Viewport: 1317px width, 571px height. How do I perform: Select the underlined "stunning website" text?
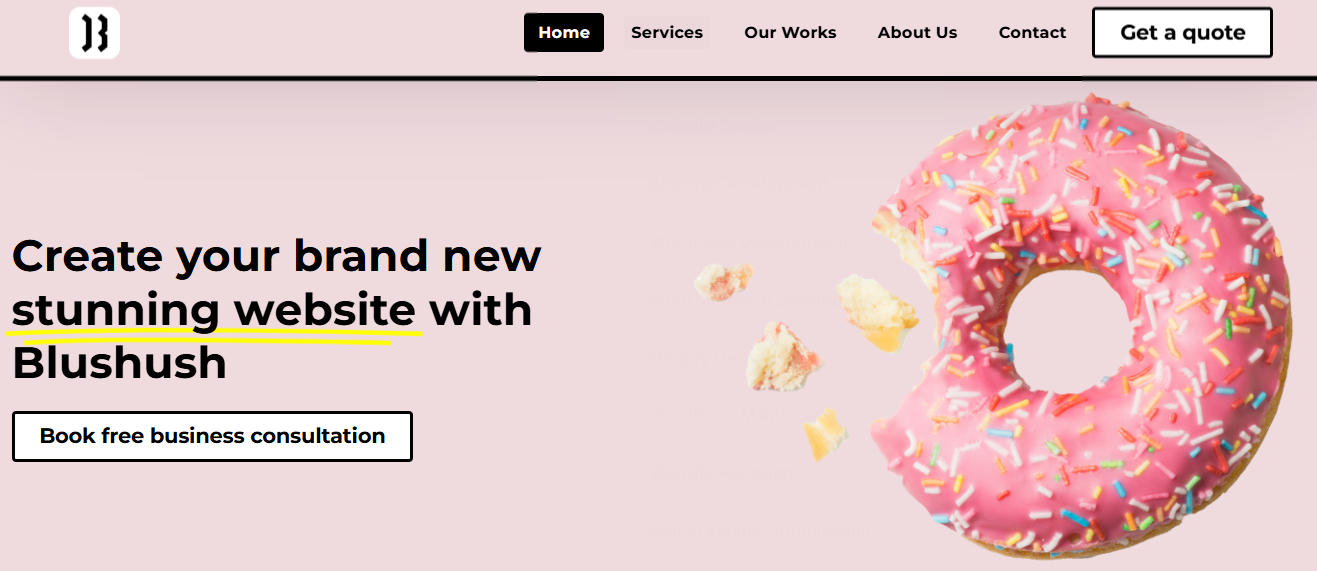(214, 310)
